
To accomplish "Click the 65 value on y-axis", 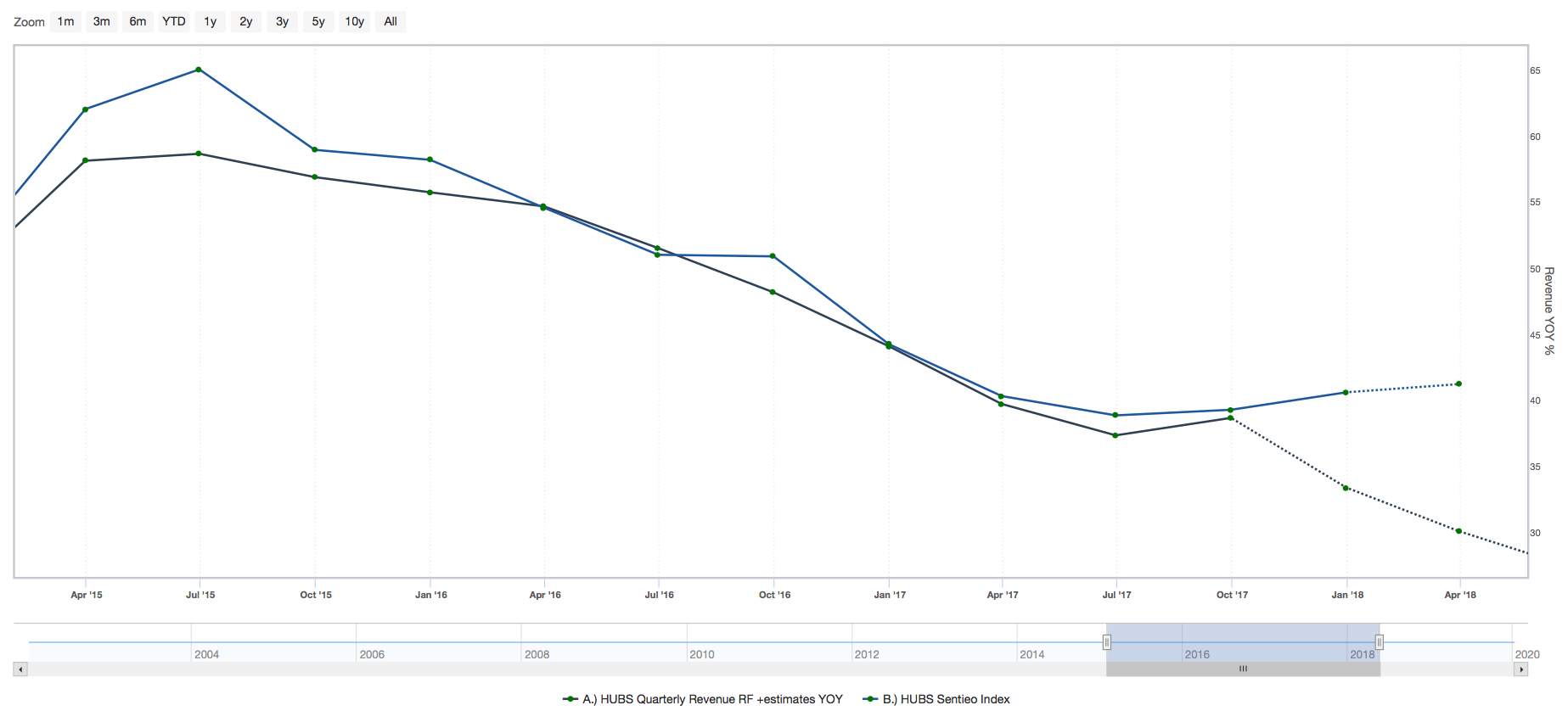I will point(1535,70).
